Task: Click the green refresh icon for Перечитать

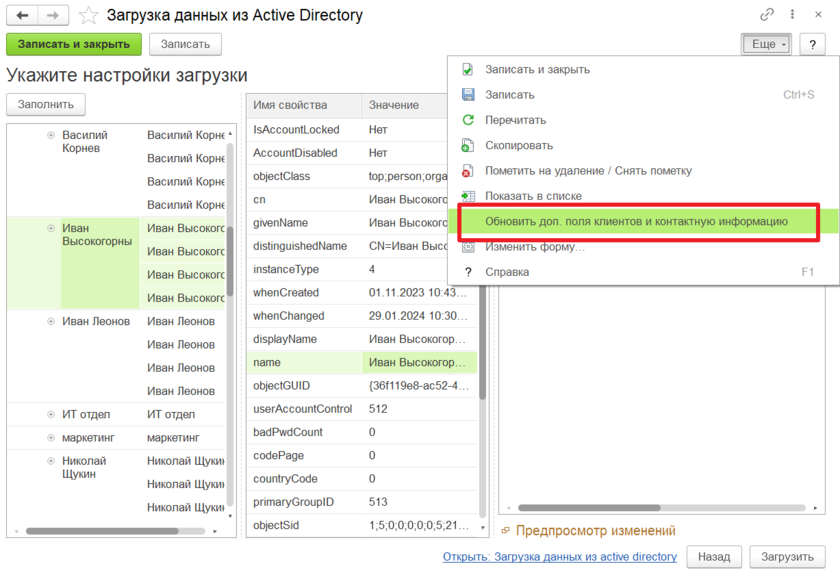Action: click(467, 120)
